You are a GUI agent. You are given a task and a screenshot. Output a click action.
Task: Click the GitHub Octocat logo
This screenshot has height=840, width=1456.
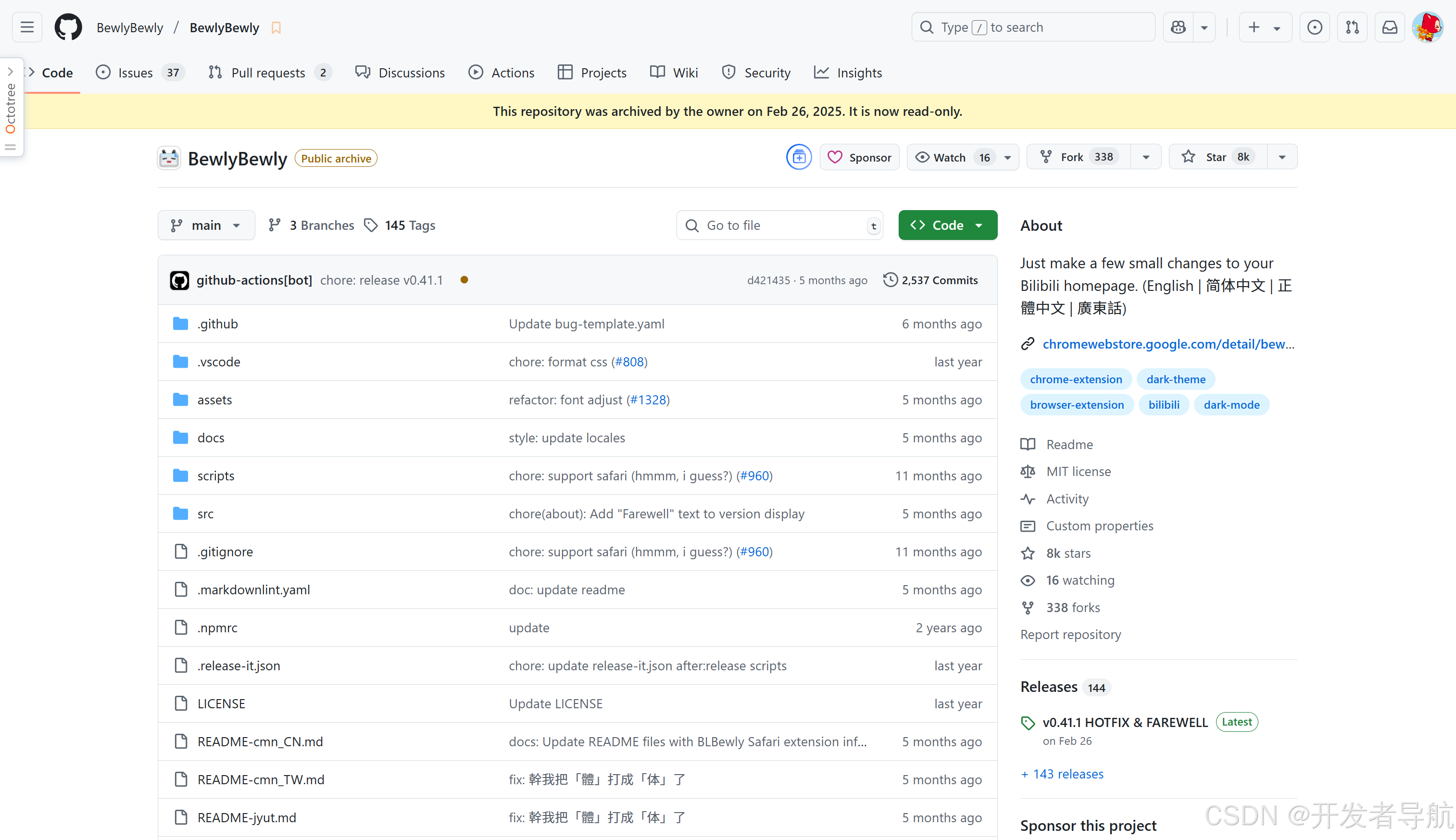(68, 27)
